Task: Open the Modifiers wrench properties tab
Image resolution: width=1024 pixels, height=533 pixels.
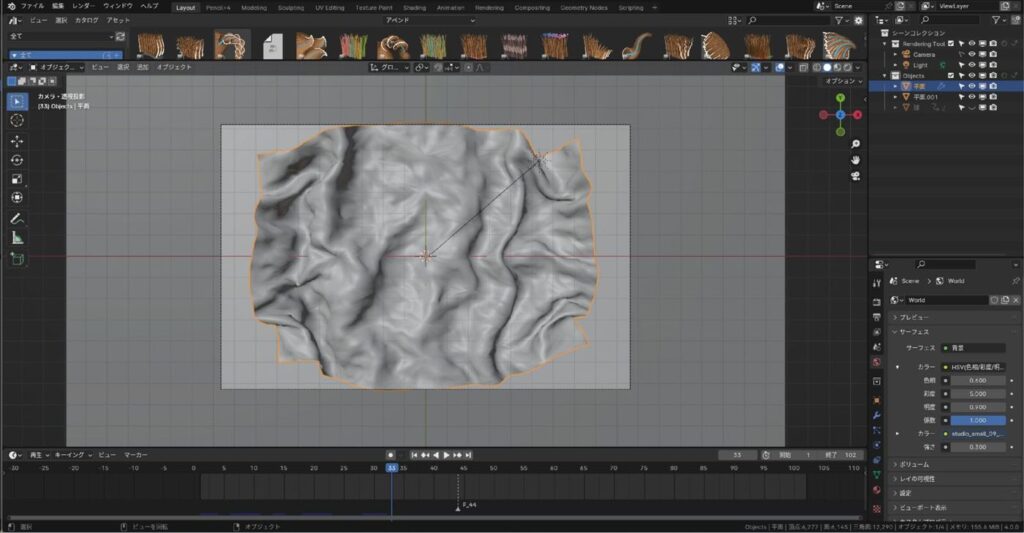Action: [876, 415]
